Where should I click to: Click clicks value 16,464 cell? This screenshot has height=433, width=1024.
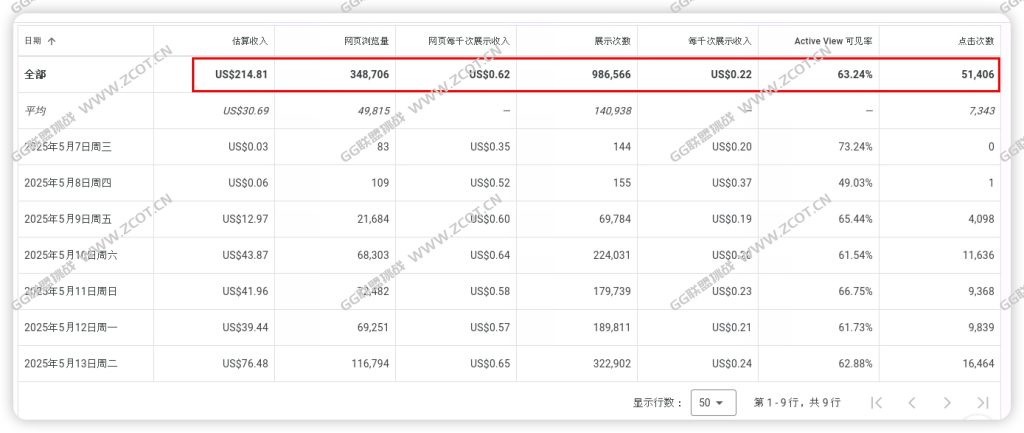[979, 364]
